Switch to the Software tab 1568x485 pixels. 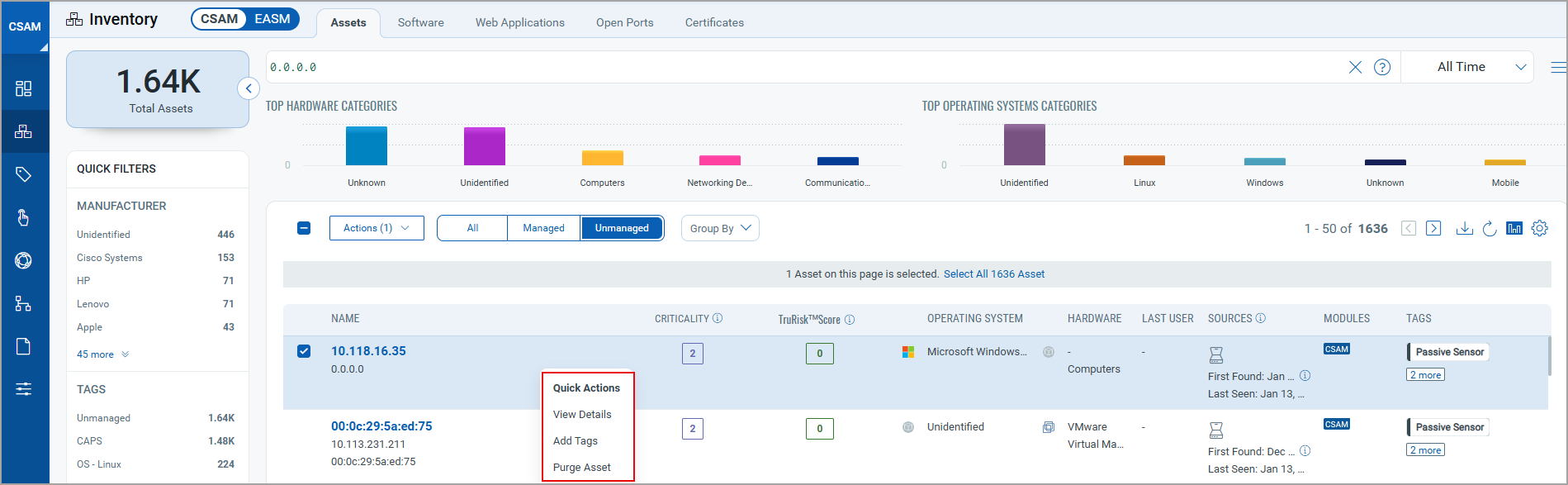click(x=421, y=22)
